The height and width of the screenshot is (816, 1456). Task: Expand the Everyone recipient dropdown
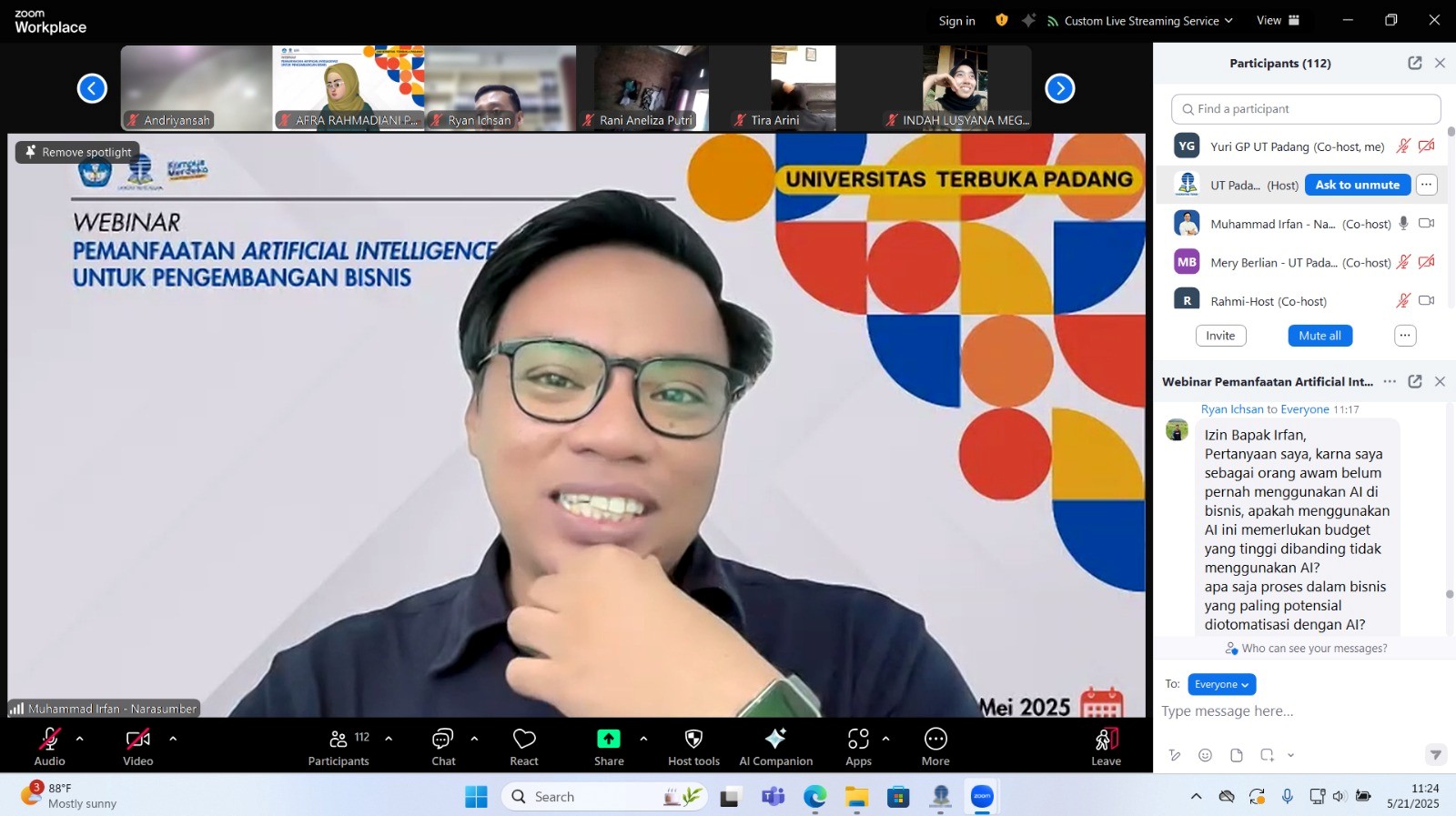point(1221,684)
